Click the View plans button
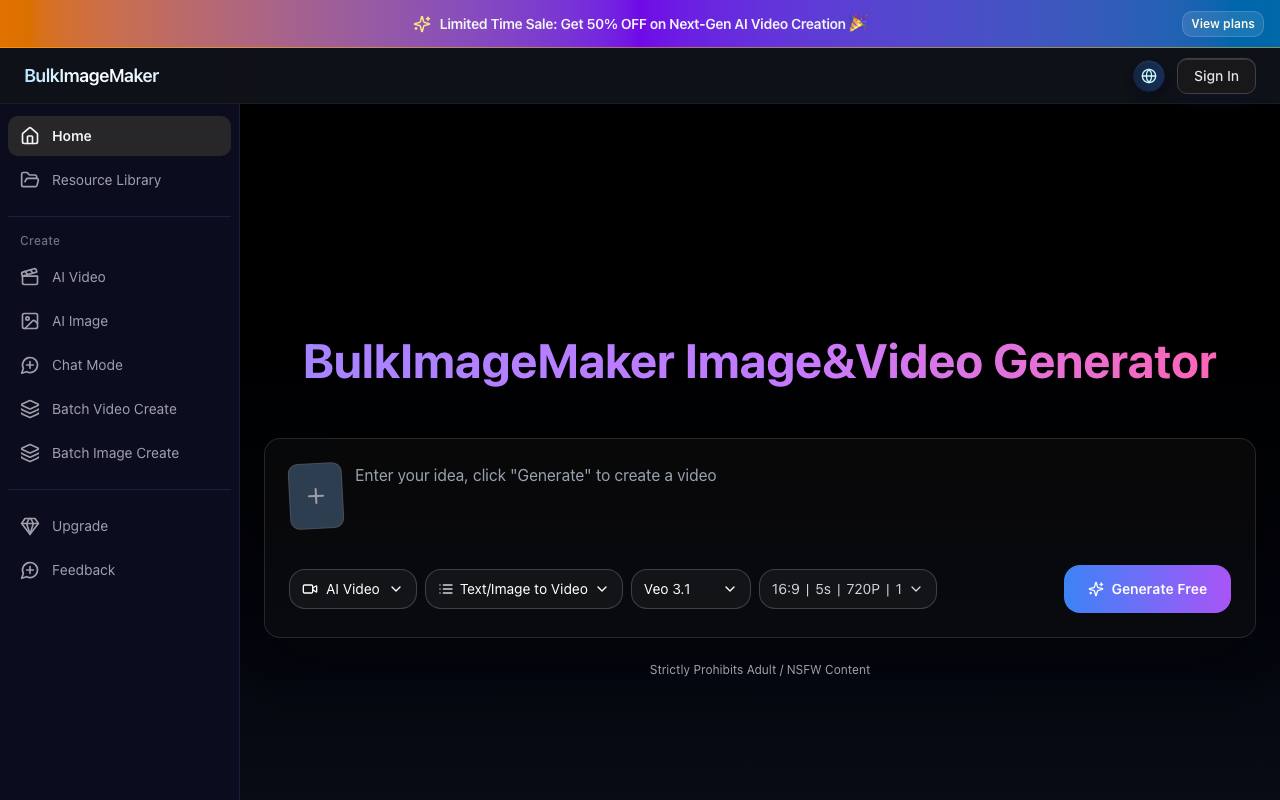Image resolution: width=1280 pixels, height=800 pixels. [x=1222, y=24]
